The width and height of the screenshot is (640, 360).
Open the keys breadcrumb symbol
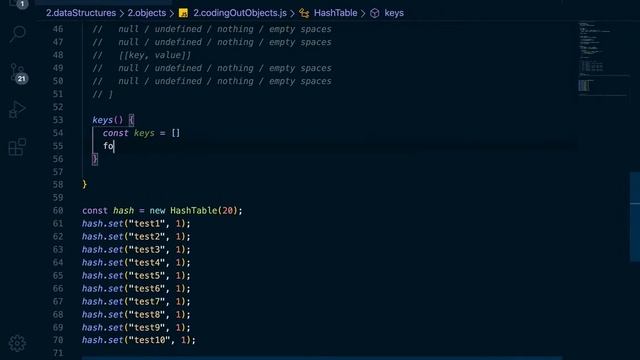coord(394,13)
